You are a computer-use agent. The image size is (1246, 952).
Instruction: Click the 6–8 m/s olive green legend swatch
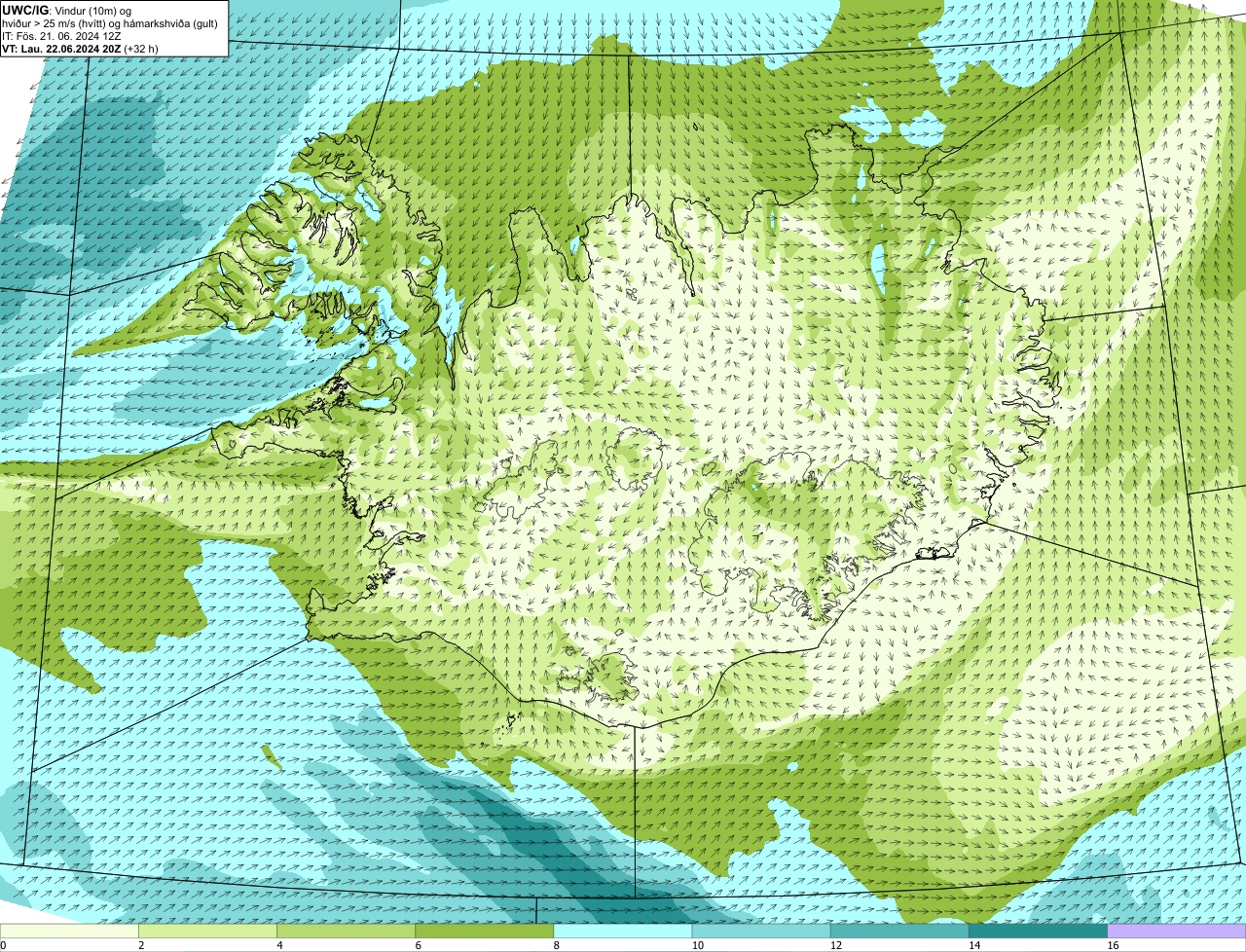(x=485, y=932)
